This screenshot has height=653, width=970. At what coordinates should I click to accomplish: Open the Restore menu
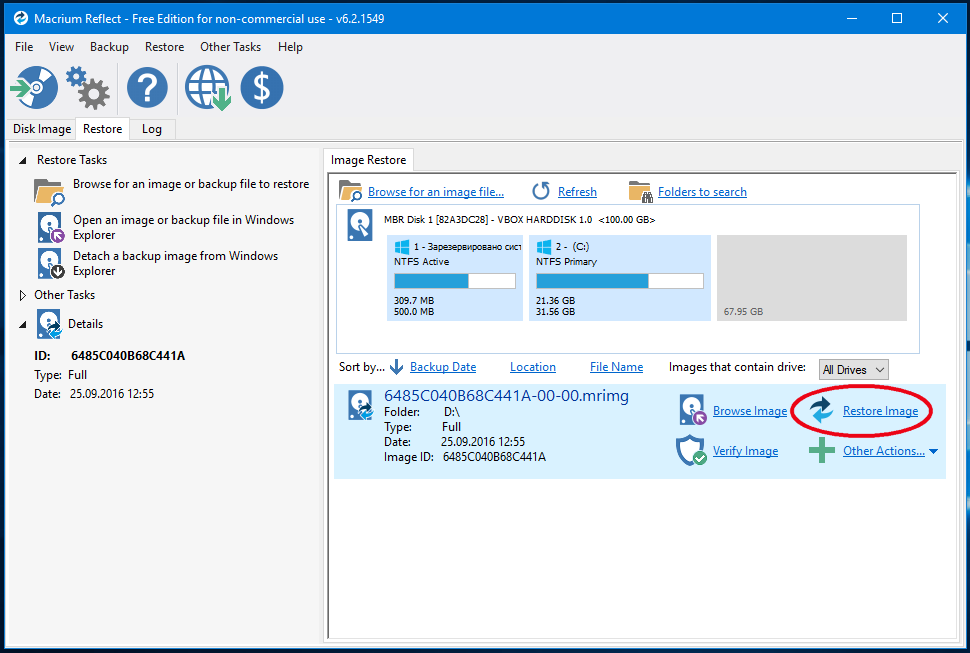pos(165,47)
